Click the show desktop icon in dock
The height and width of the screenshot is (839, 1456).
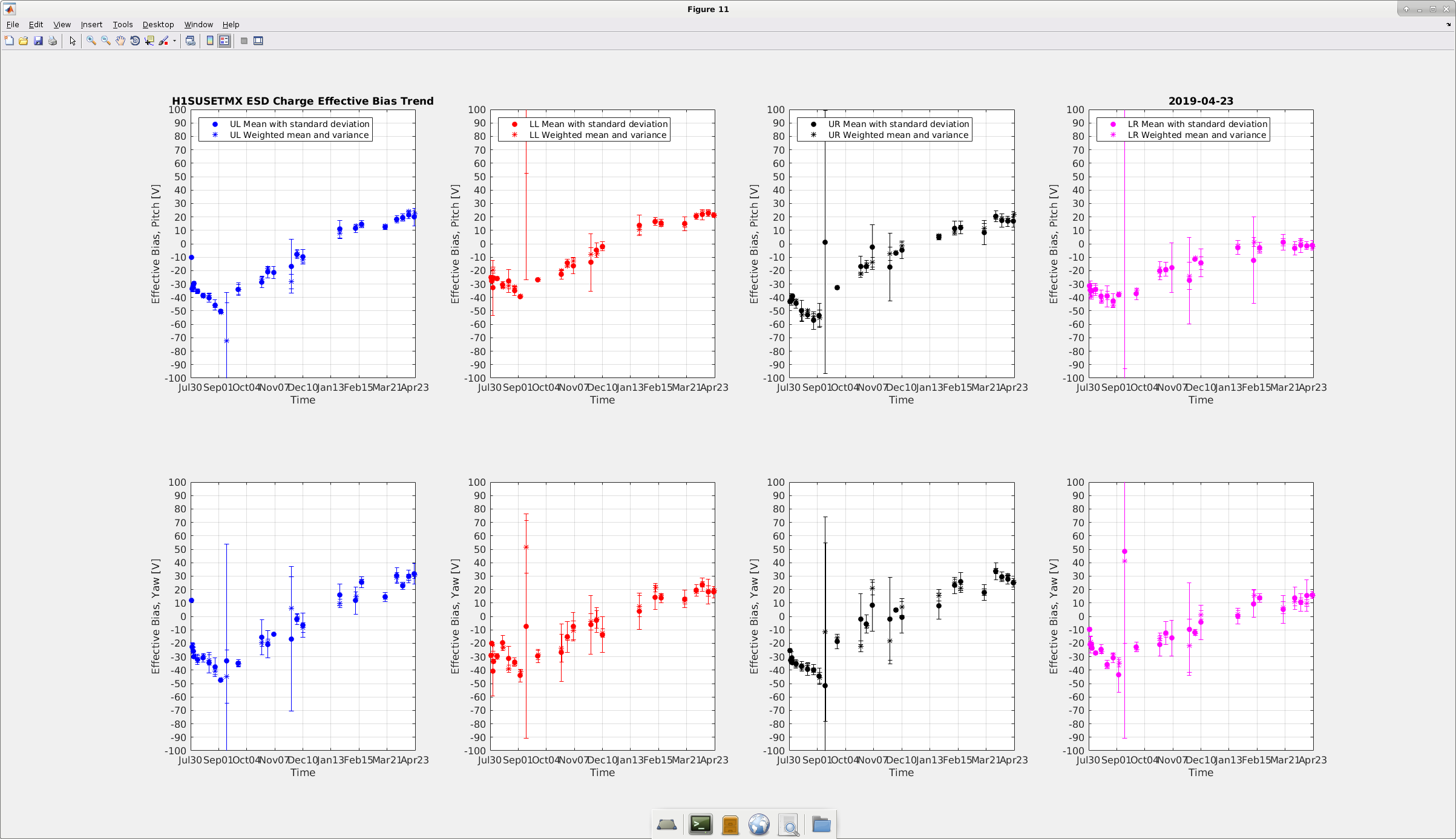[667, 824]
